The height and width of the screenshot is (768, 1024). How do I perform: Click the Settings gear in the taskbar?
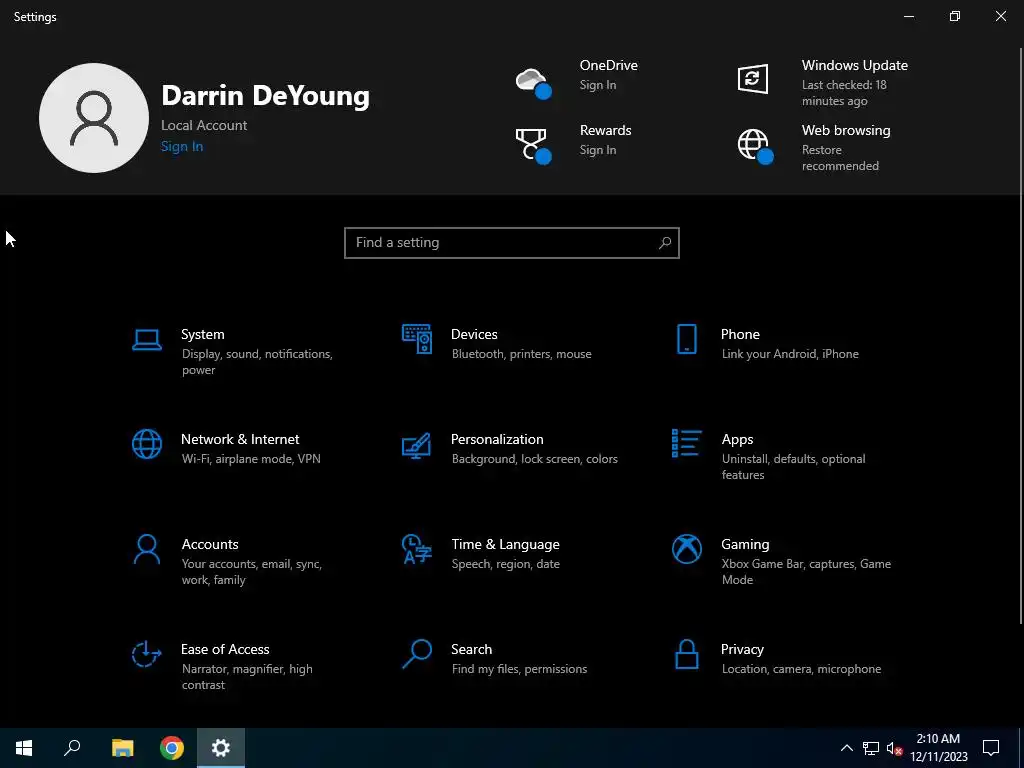(221, 748)
